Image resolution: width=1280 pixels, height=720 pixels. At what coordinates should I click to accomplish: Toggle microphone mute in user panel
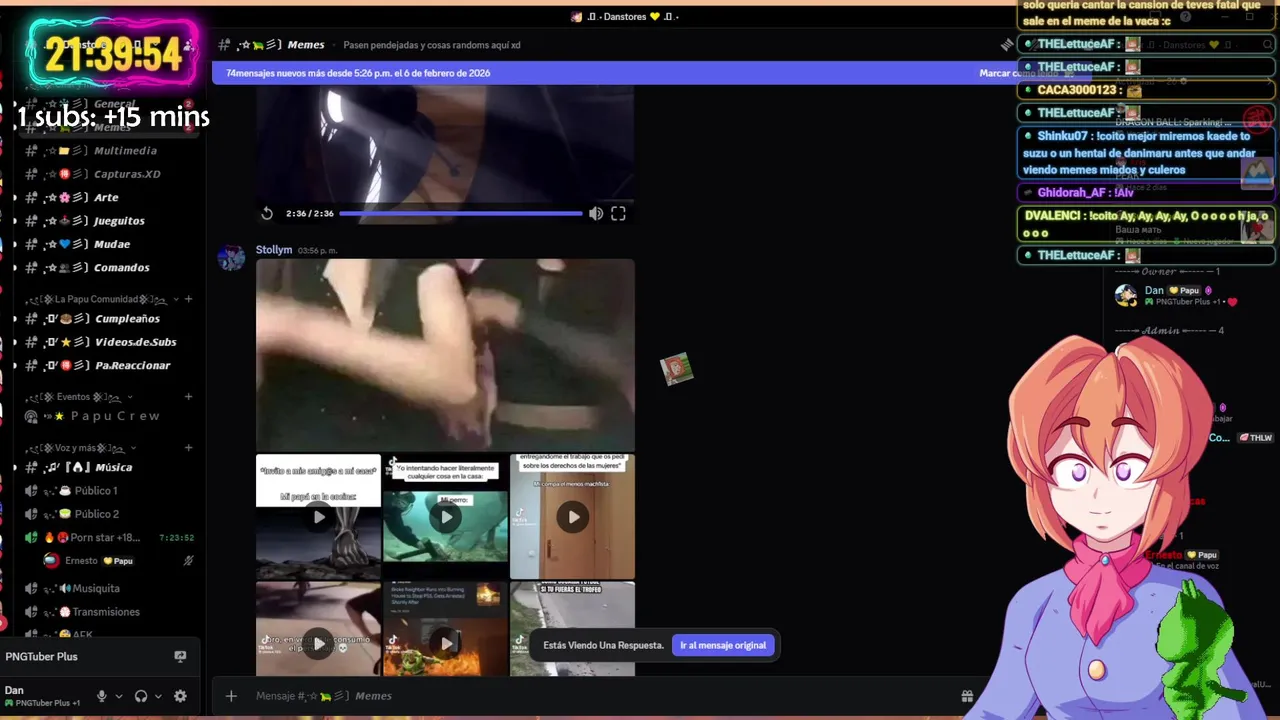click(x=101, y=696)
